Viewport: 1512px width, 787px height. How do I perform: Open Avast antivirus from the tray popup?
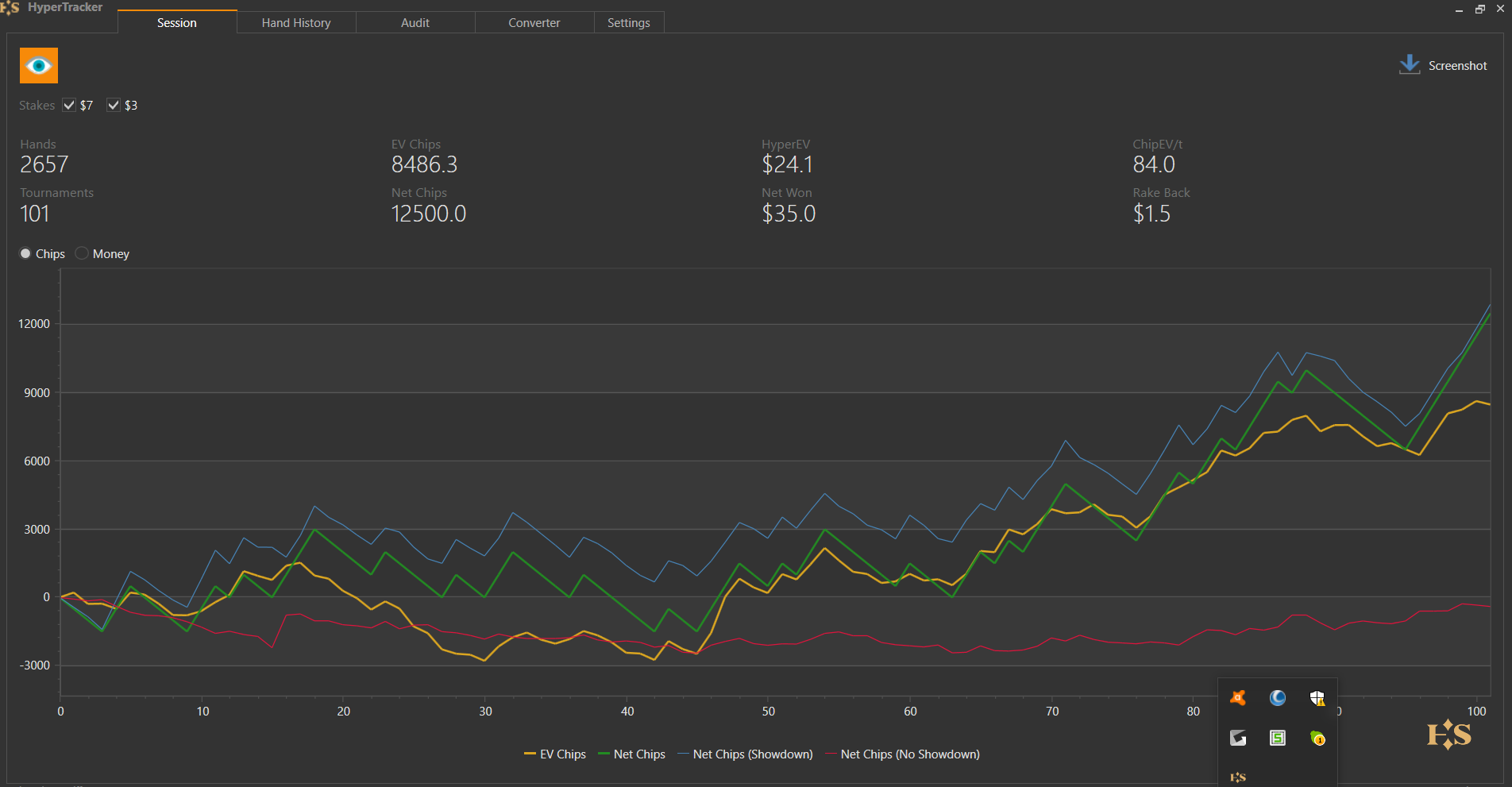(1238, 698)
